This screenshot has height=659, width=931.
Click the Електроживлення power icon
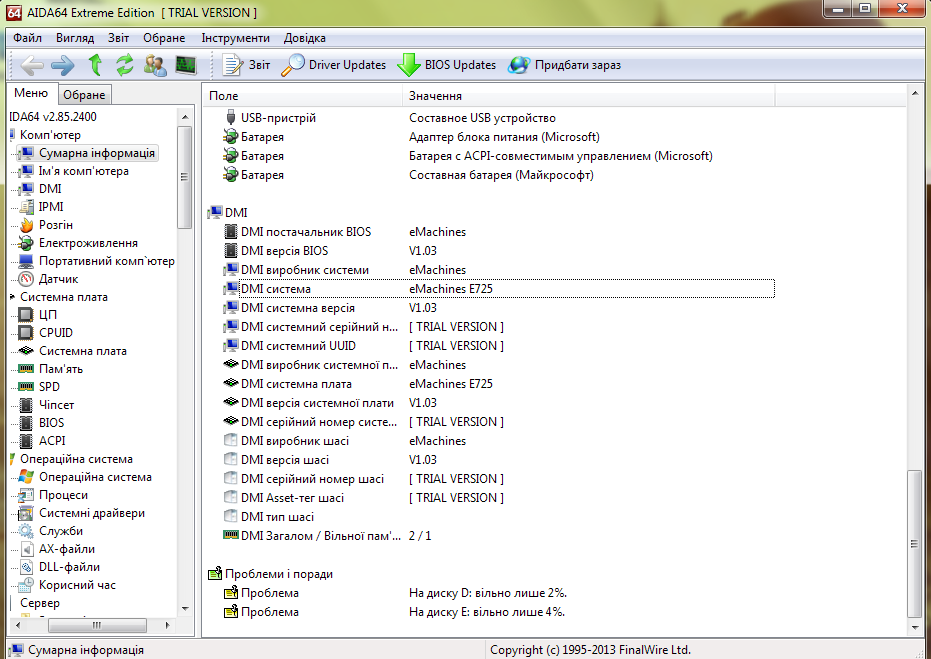click(26, 243)
